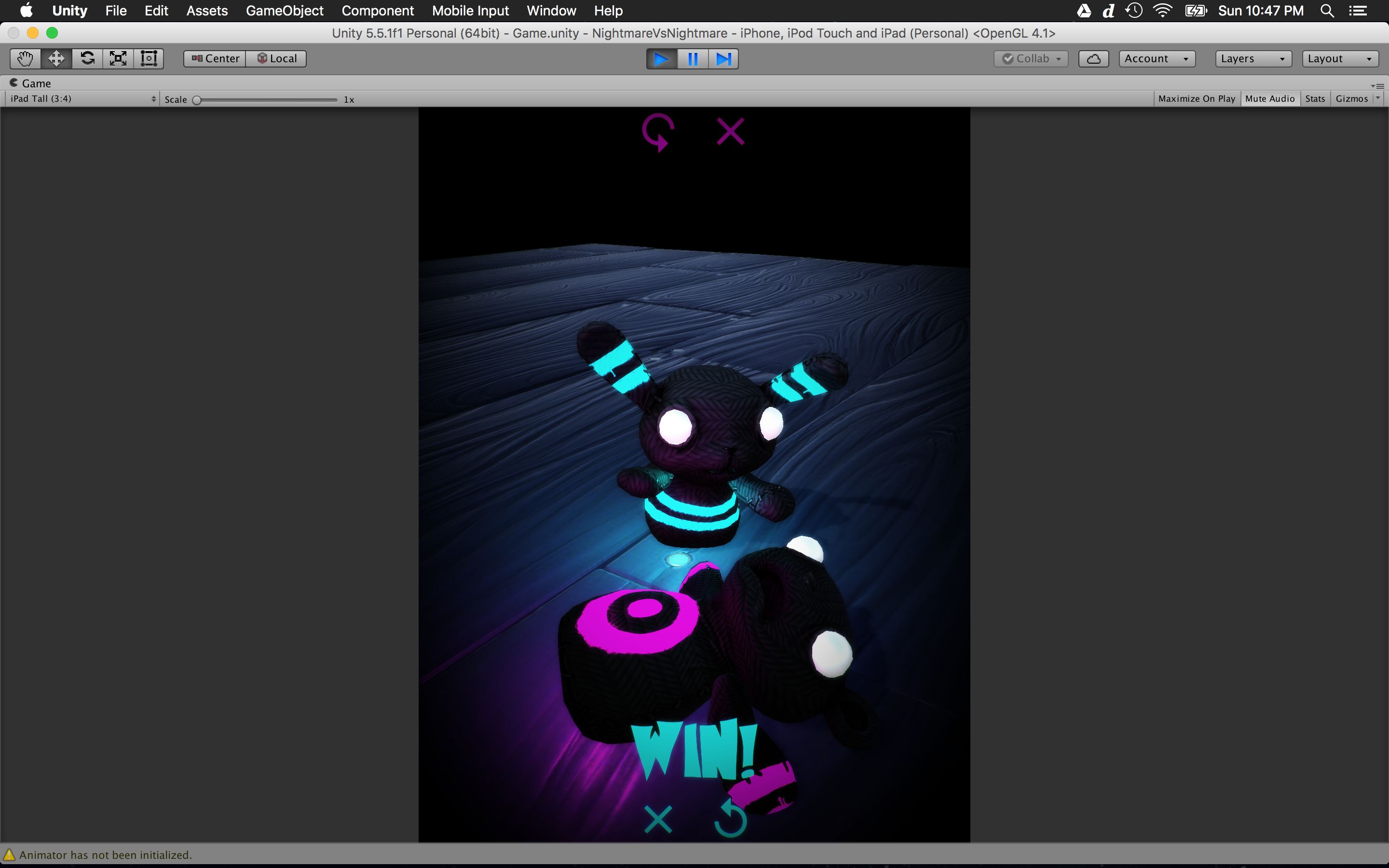This screenshot has height=868, width=1389.
Task: Select the Rect Transform tool
Action: [149, 58]
